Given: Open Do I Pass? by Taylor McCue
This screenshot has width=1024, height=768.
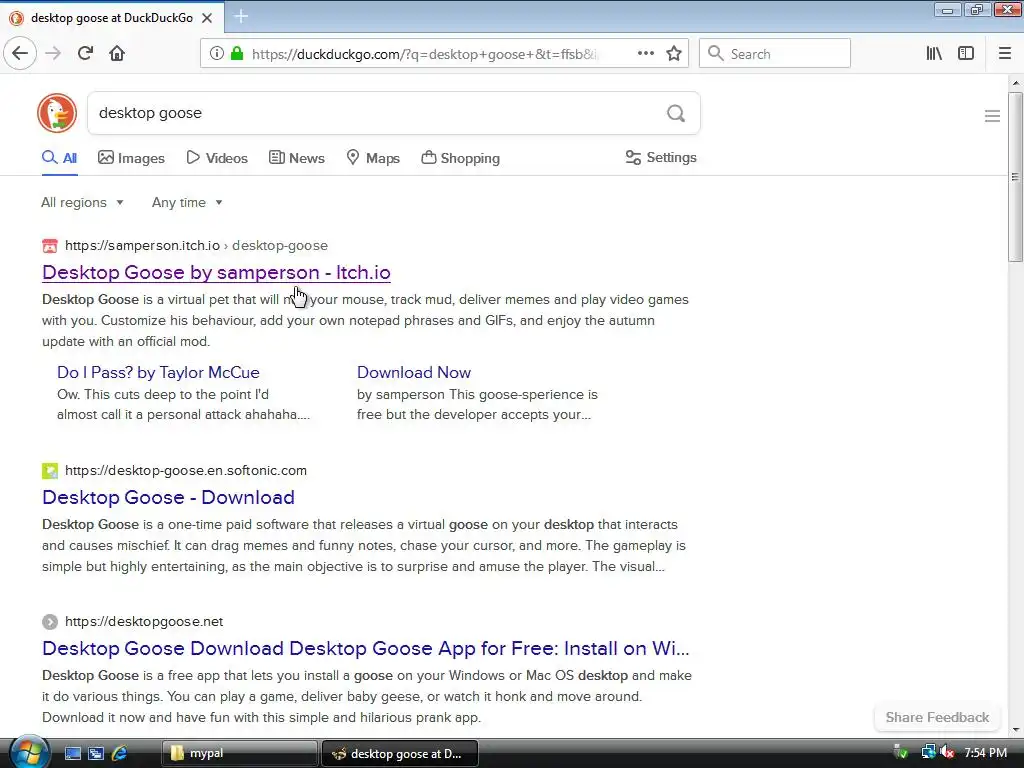Looking at the screenshot, I should pyautogui.click(x=158, y=372).
